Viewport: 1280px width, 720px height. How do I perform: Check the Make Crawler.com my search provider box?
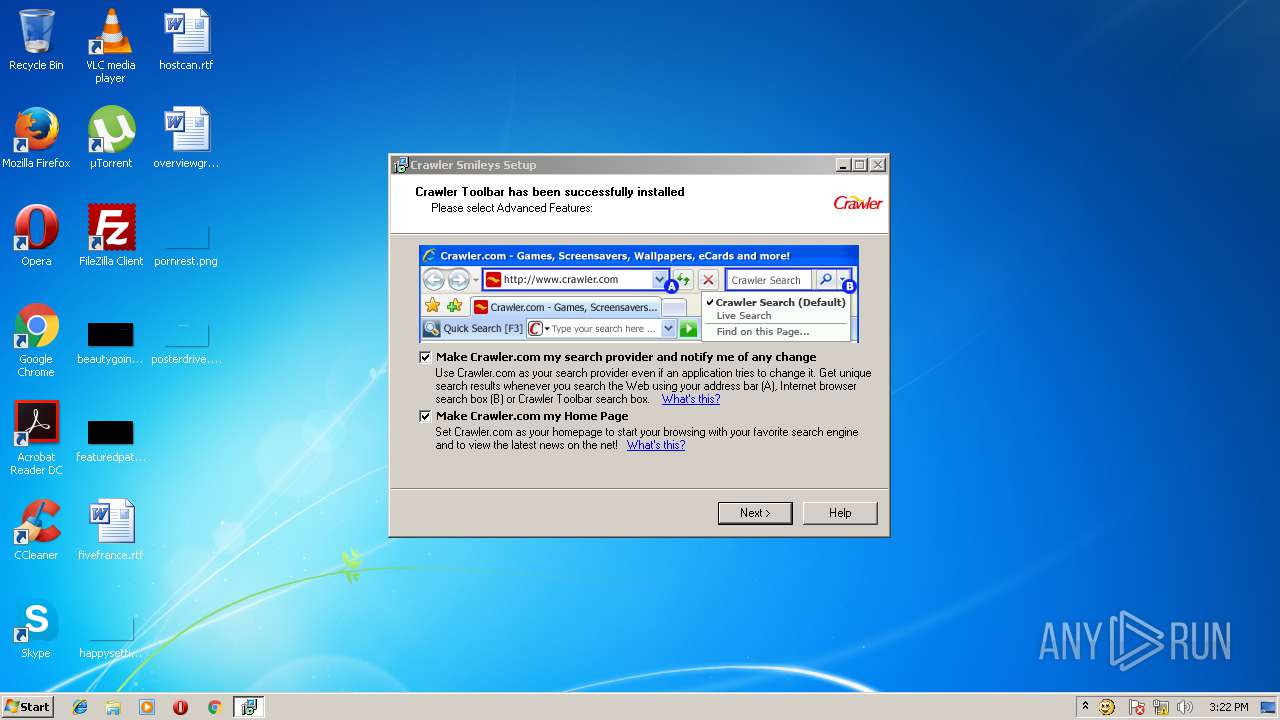click(x=425, y=357)
